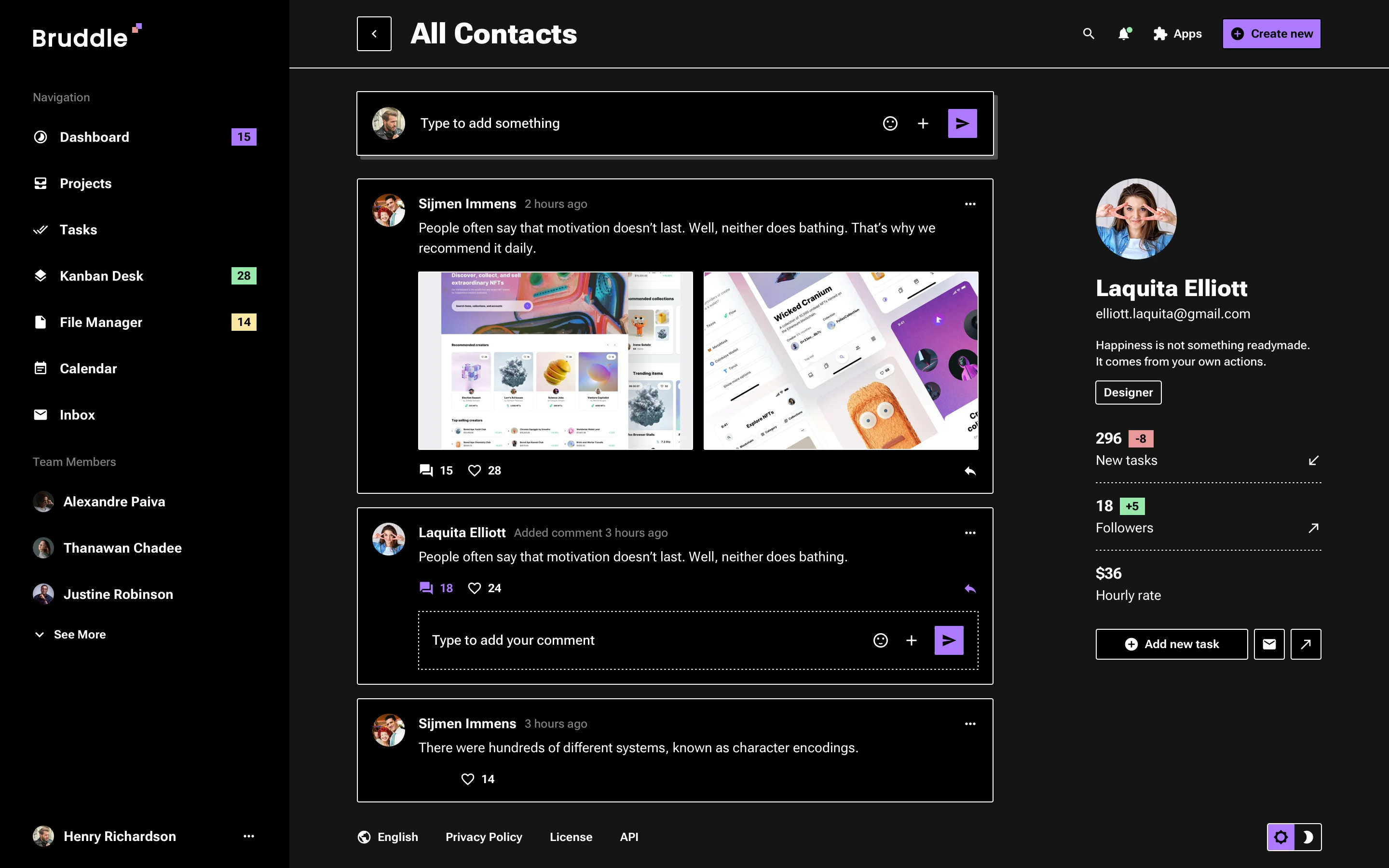Click the notifications bell icon

click(x=1124, y=34)
